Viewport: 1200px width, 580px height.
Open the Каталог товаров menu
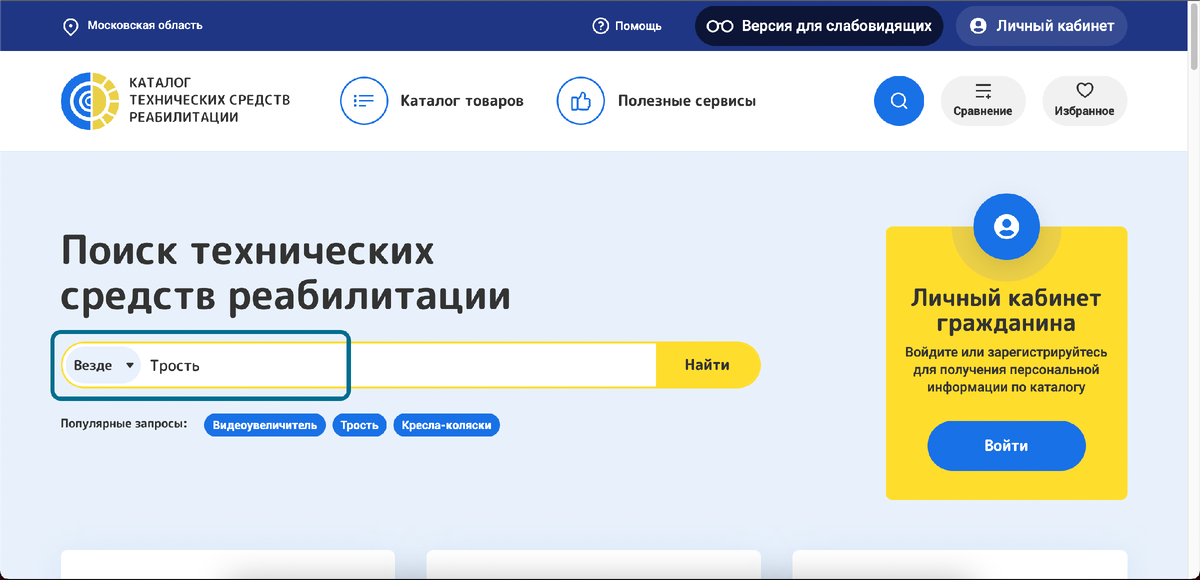tap(462, 101)
